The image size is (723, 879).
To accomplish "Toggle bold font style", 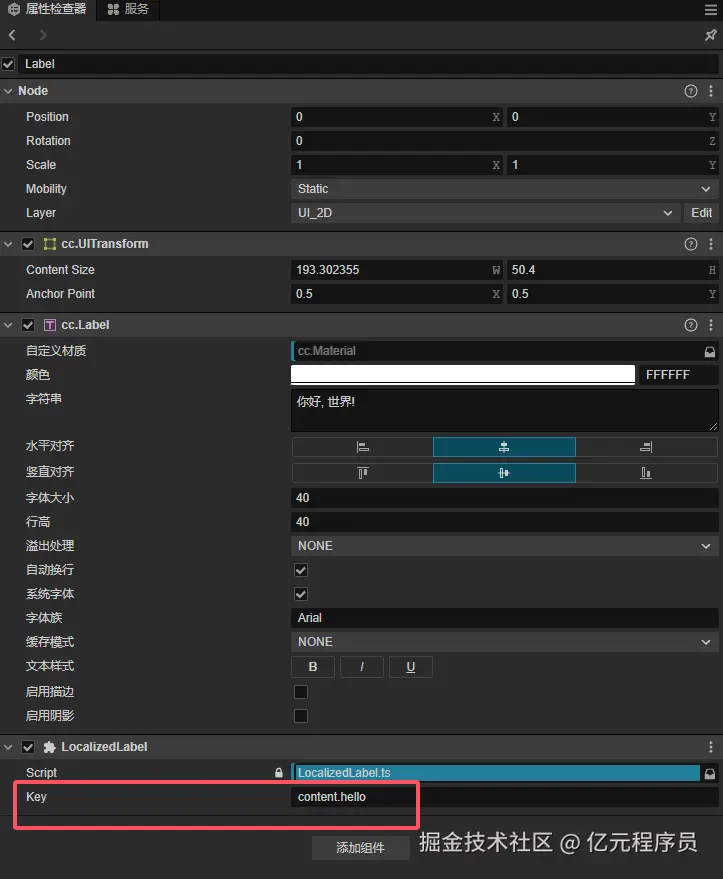I will (313, 667).
